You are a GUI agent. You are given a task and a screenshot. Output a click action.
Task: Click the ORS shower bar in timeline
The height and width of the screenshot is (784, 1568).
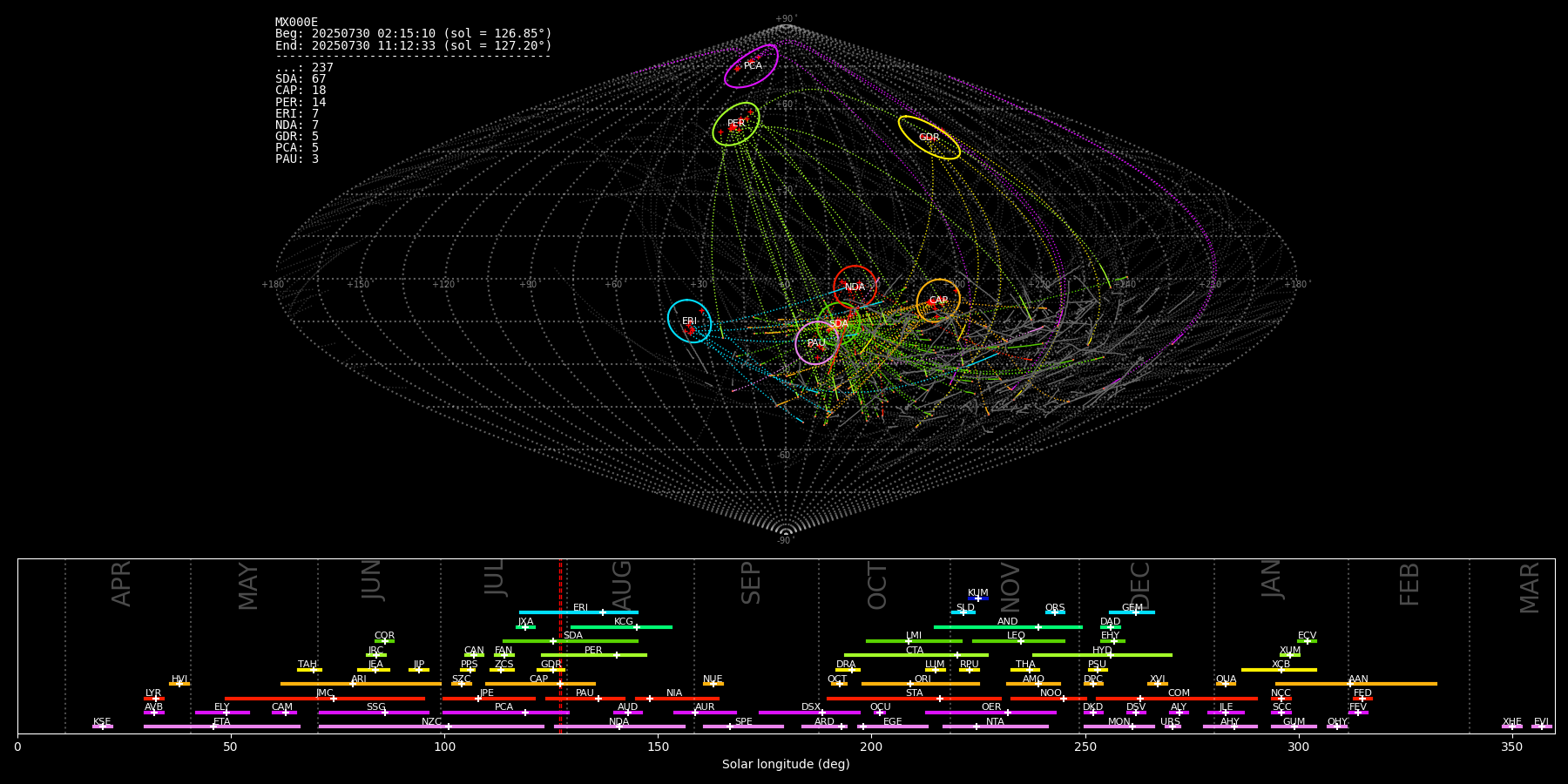1055,612
